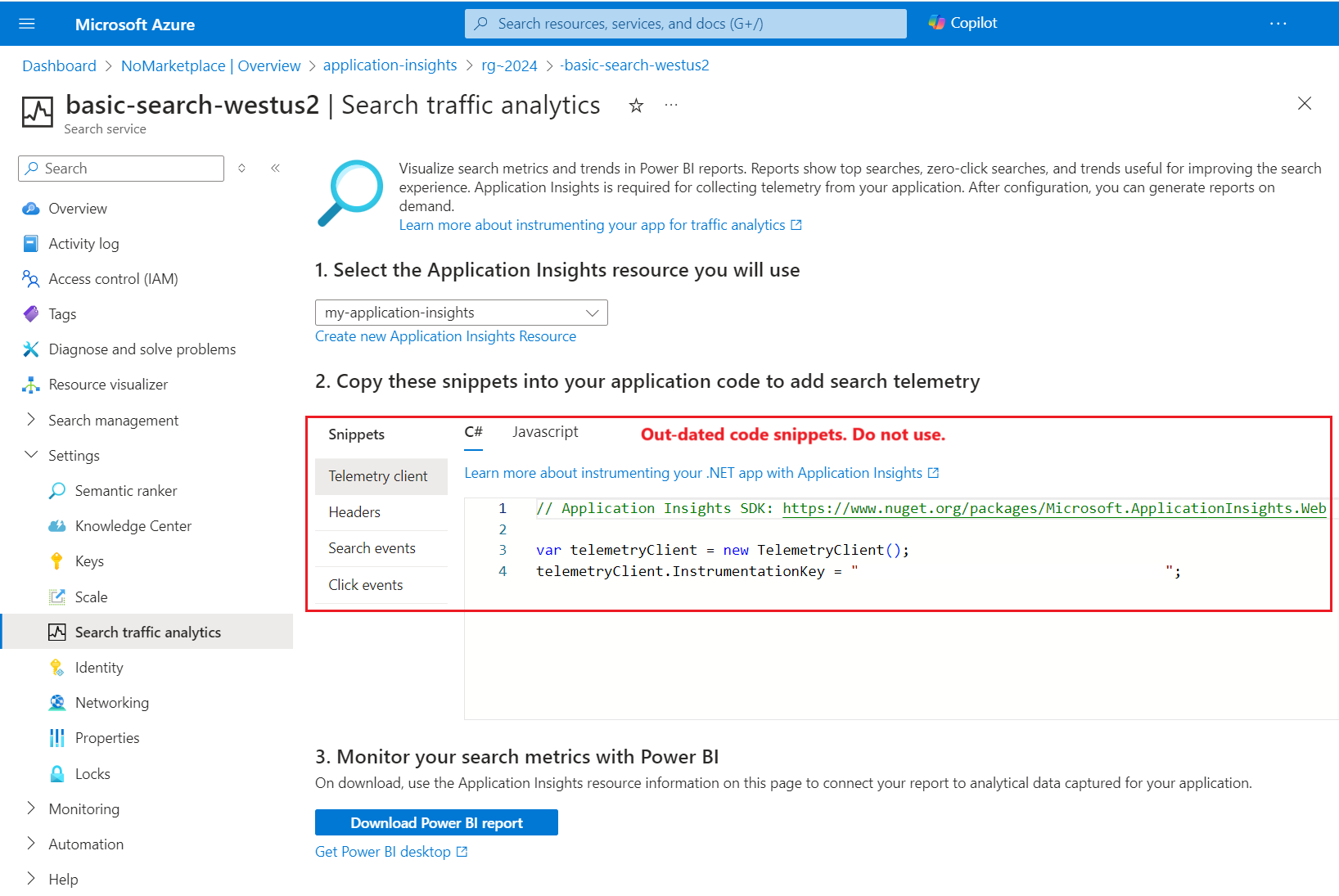Select the Tags sidebar item
Image resolution: width=1339 pixels, height=896 pixels.
pyautogui.click(x=61, y=313)
